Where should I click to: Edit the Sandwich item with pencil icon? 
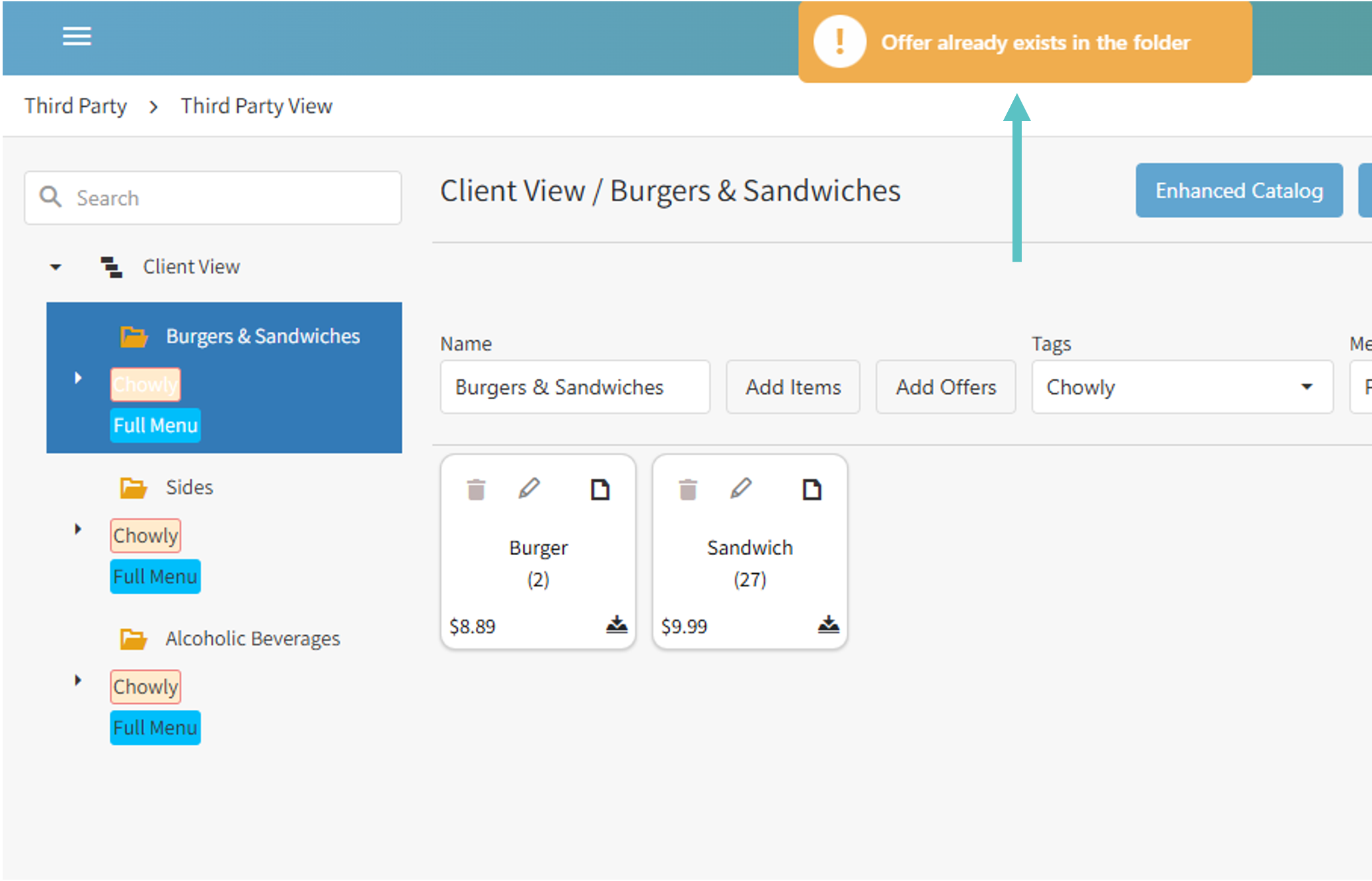pos(742,489)
